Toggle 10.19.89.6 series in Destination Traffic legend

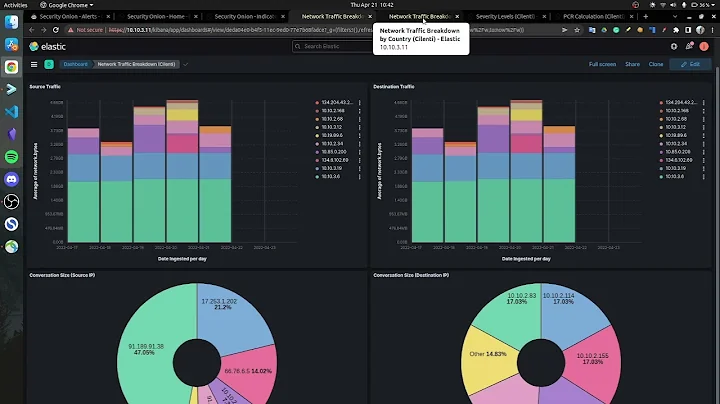pyautogui.click(x=676, y=135)
